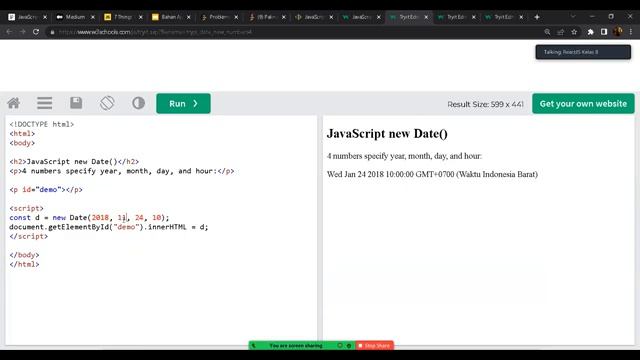Image resolution: width=640 pixels, height=360 pixels.
Task: Open the extensions puzzle icon
Action: [591, 32]
